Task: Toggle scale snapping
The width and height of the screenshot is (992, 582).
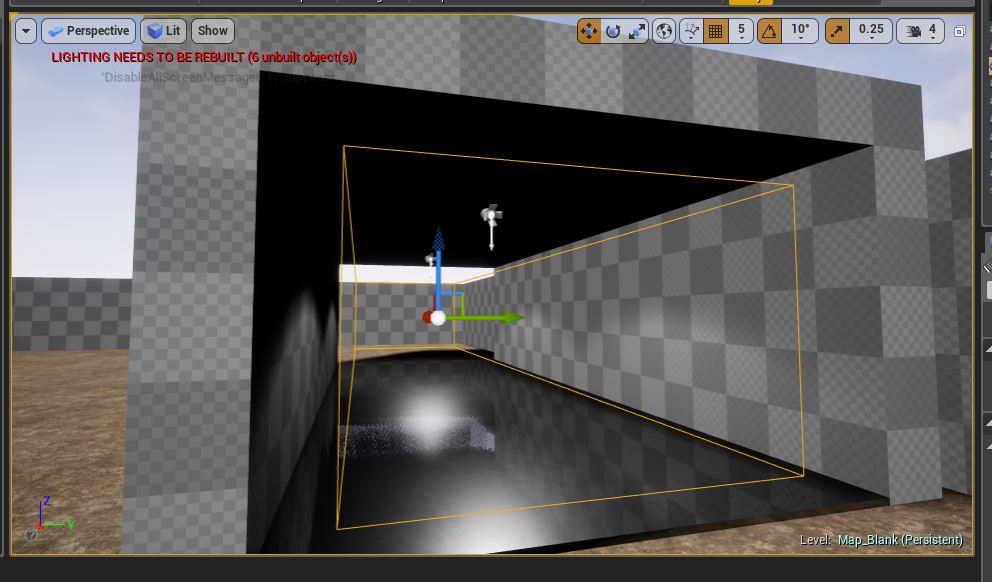Action: click(x=837, y=31)
